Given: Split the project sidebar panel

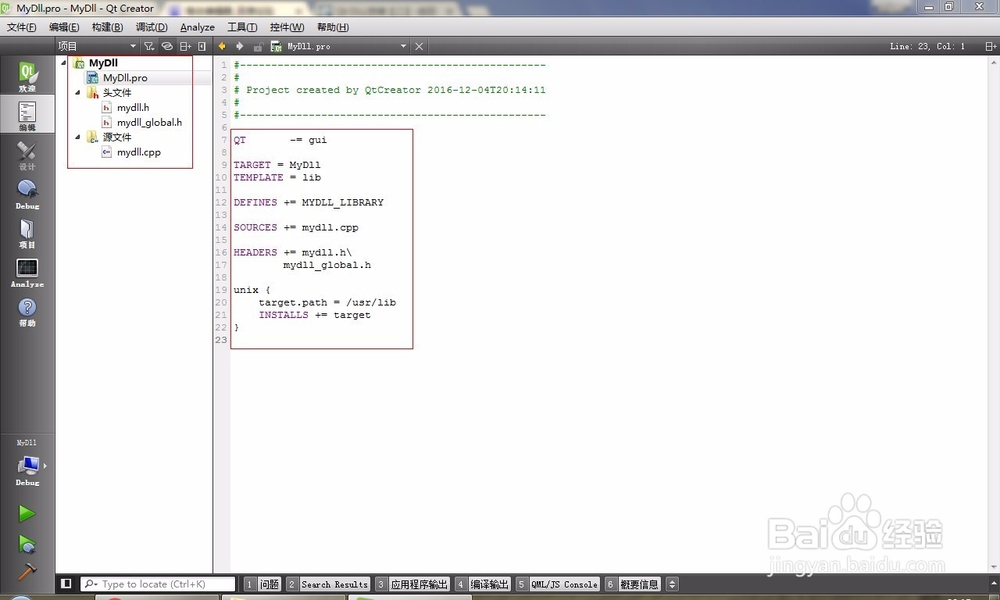Looking at the screenshot, I should 185,46.
